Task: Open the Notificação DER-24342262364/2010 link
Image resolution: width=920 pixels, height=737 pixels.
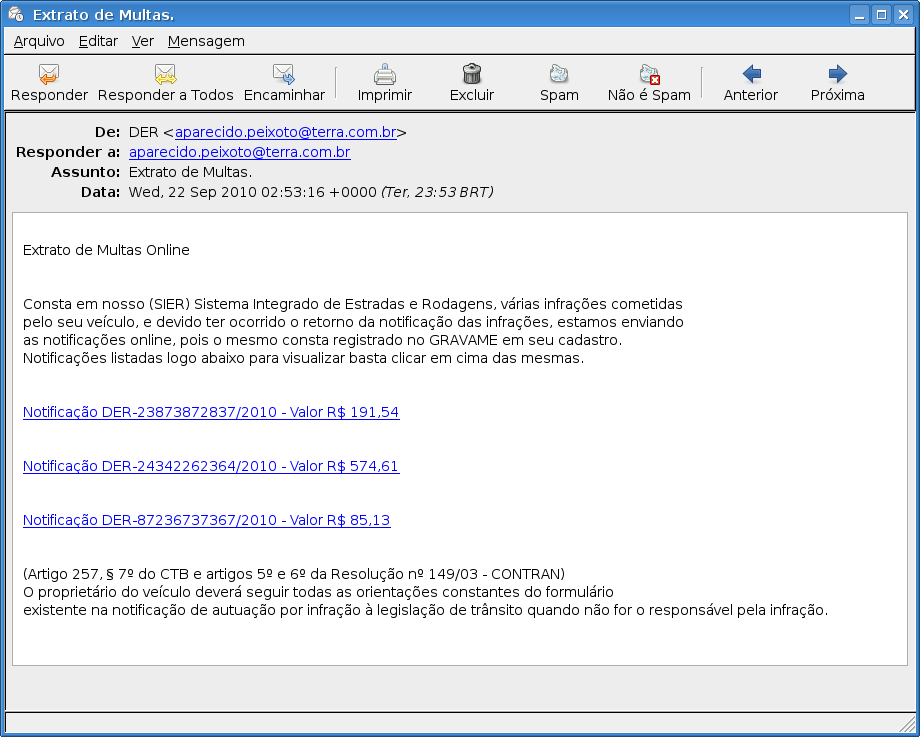Action: coord(211,466)
